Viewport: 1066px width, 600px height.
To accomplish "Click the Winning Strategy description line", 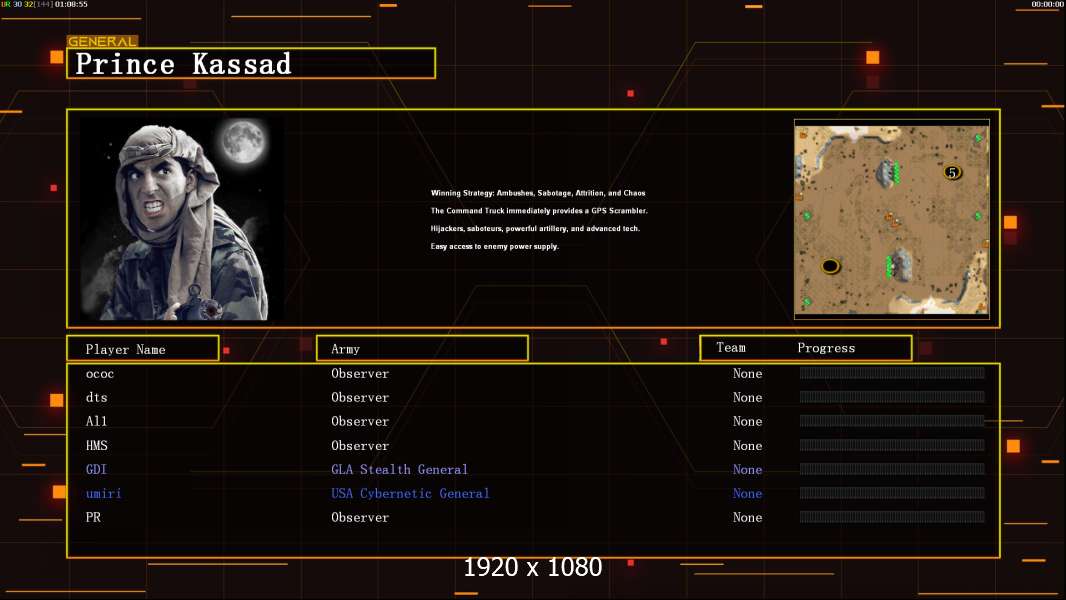I will point(538,193).
